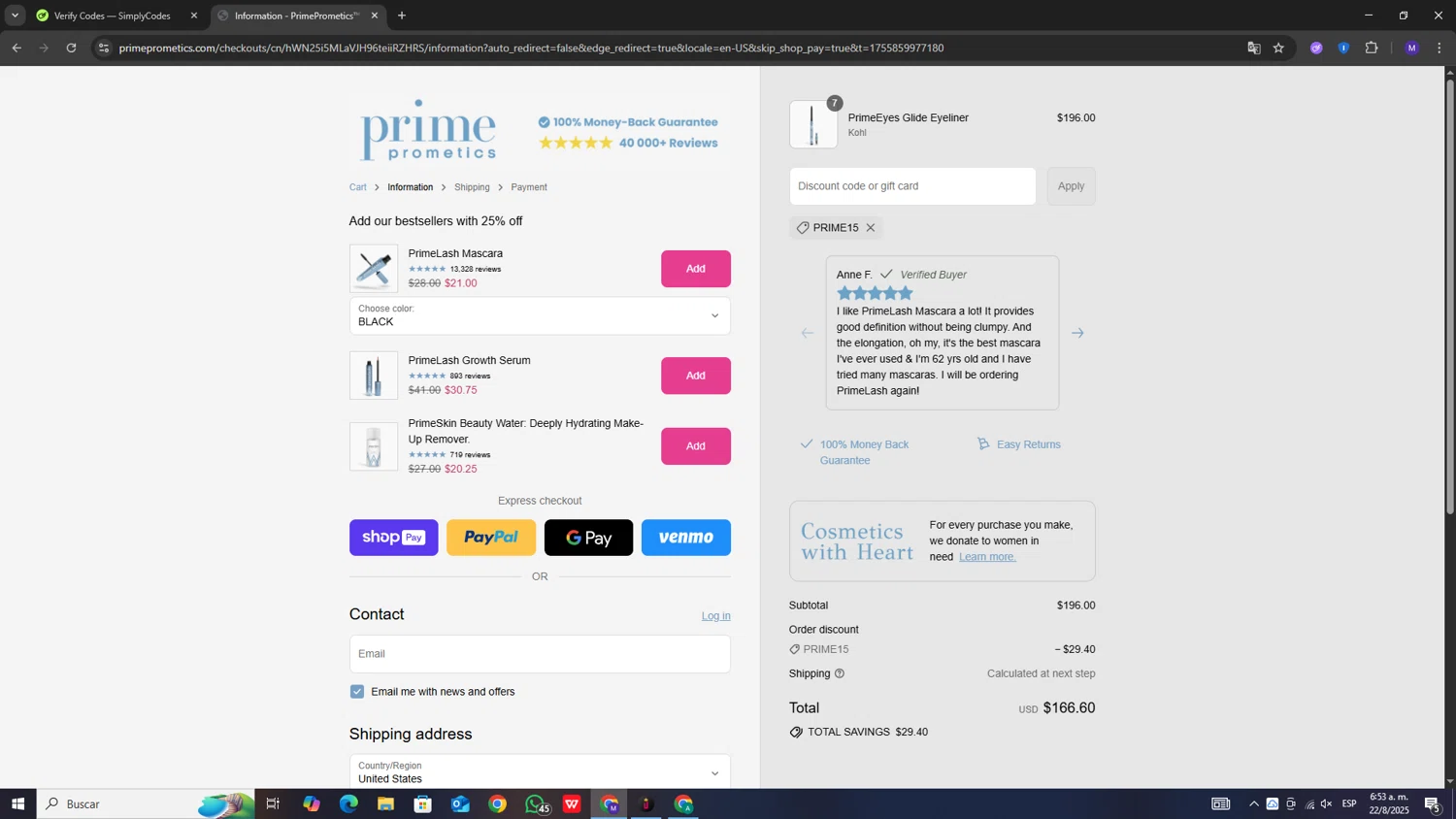Click the 40 000+ Reviews text
1456x819 pixels.
[669, 143]
